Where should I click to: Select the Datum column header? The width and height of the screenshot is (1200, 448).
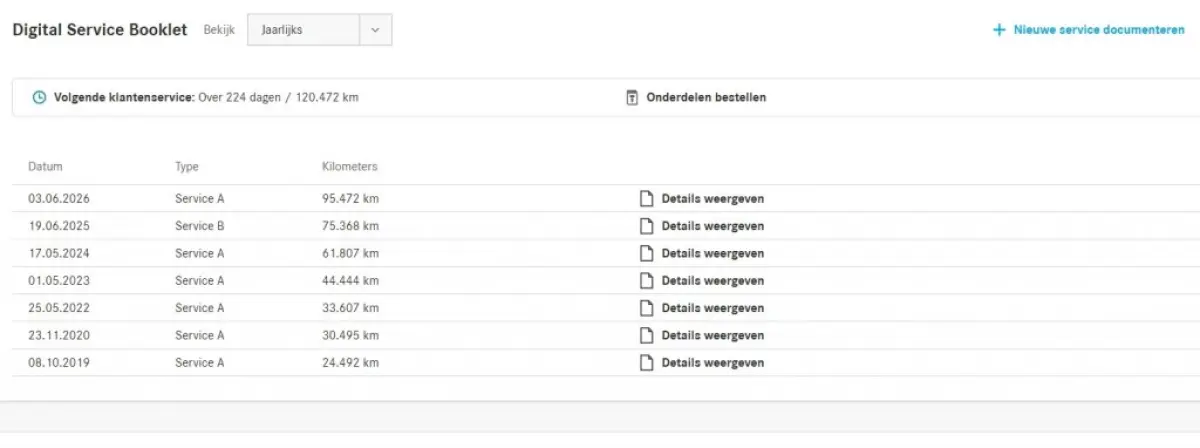pyautogui.click(x=45, y=167)
